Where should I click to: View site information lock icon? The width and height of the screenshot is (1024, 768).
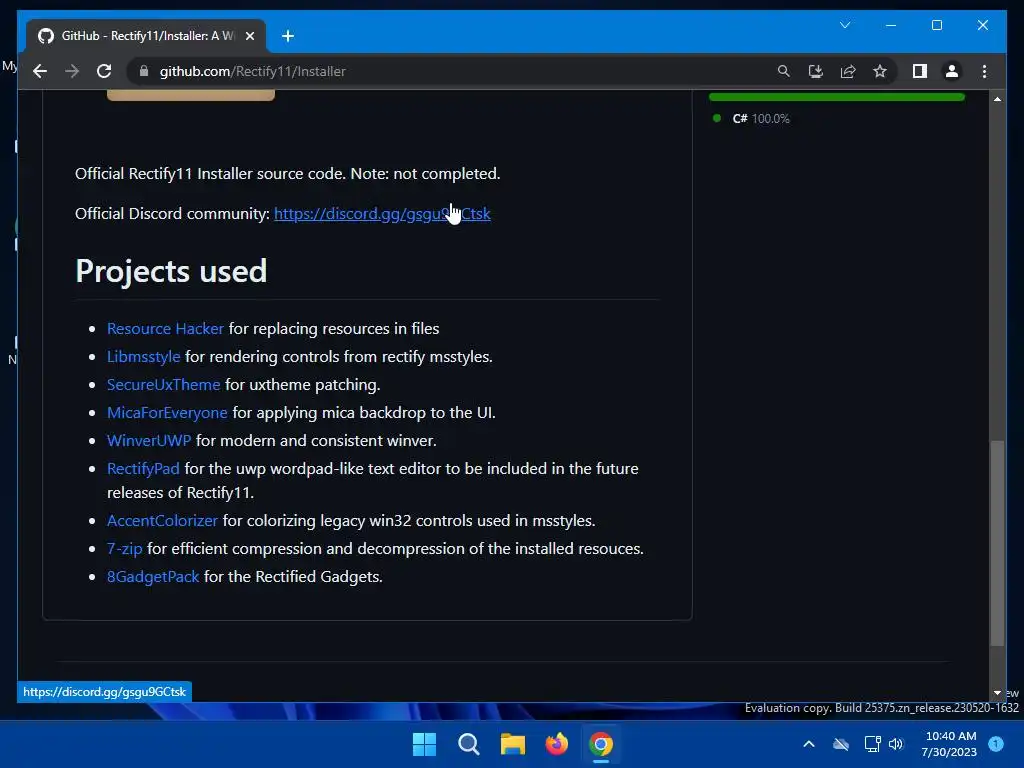pos(144,71)
